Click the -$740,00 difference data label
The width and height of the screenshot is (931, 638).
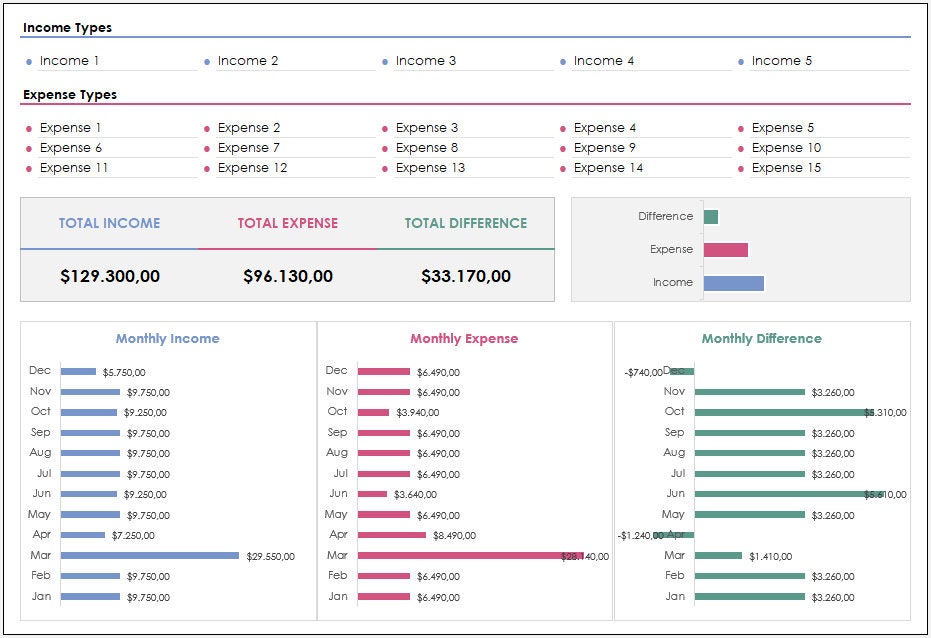[643, 373]
